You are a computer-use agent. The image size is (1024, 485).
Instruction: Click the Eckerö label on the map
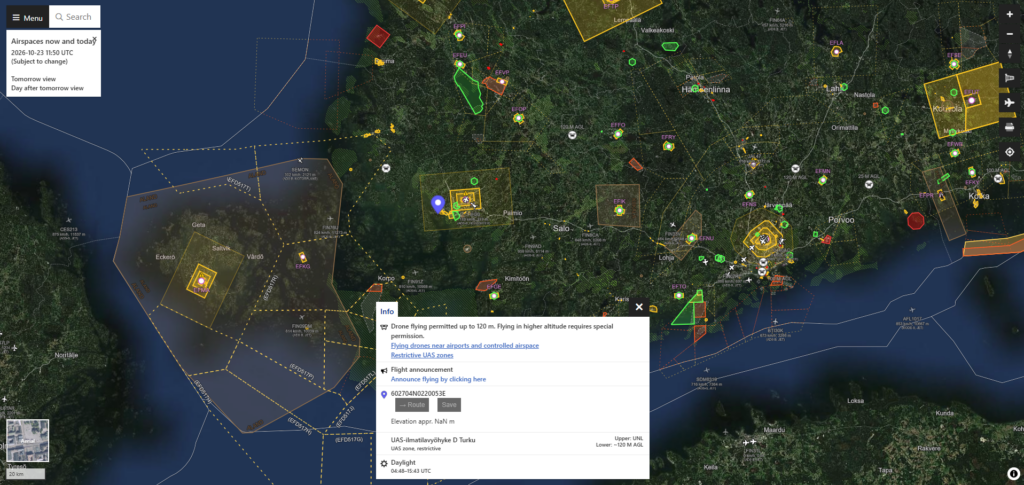pyautogui.click(x=166, y=257)
